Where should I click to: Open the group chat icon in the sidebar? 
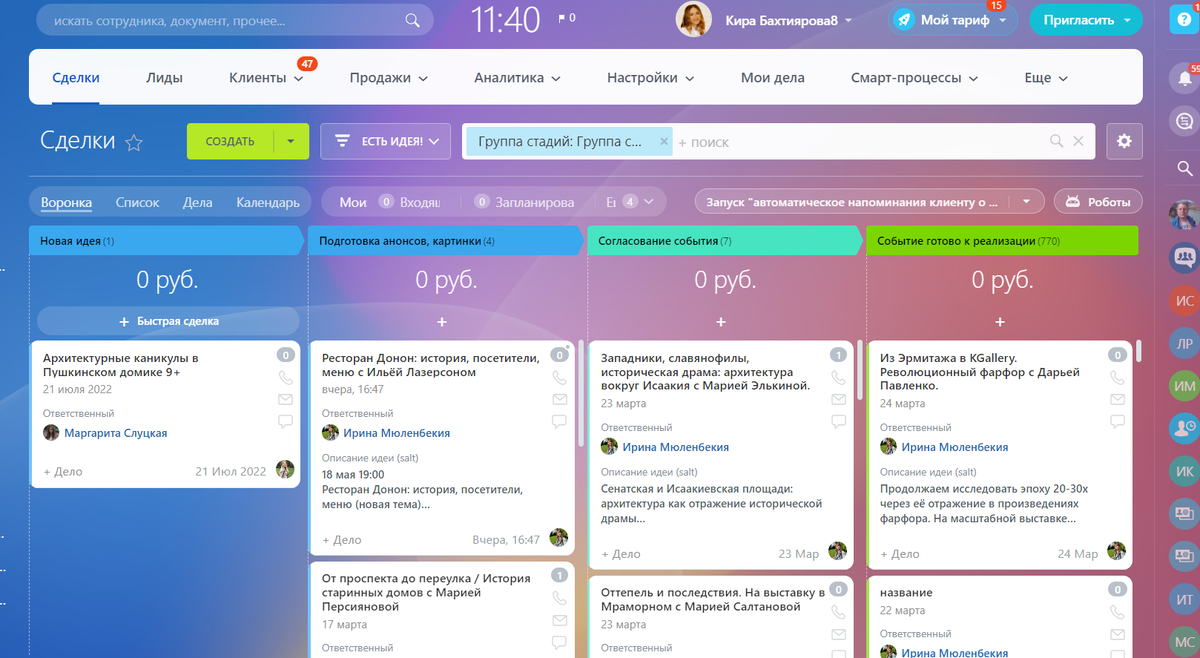[1184, 257]
